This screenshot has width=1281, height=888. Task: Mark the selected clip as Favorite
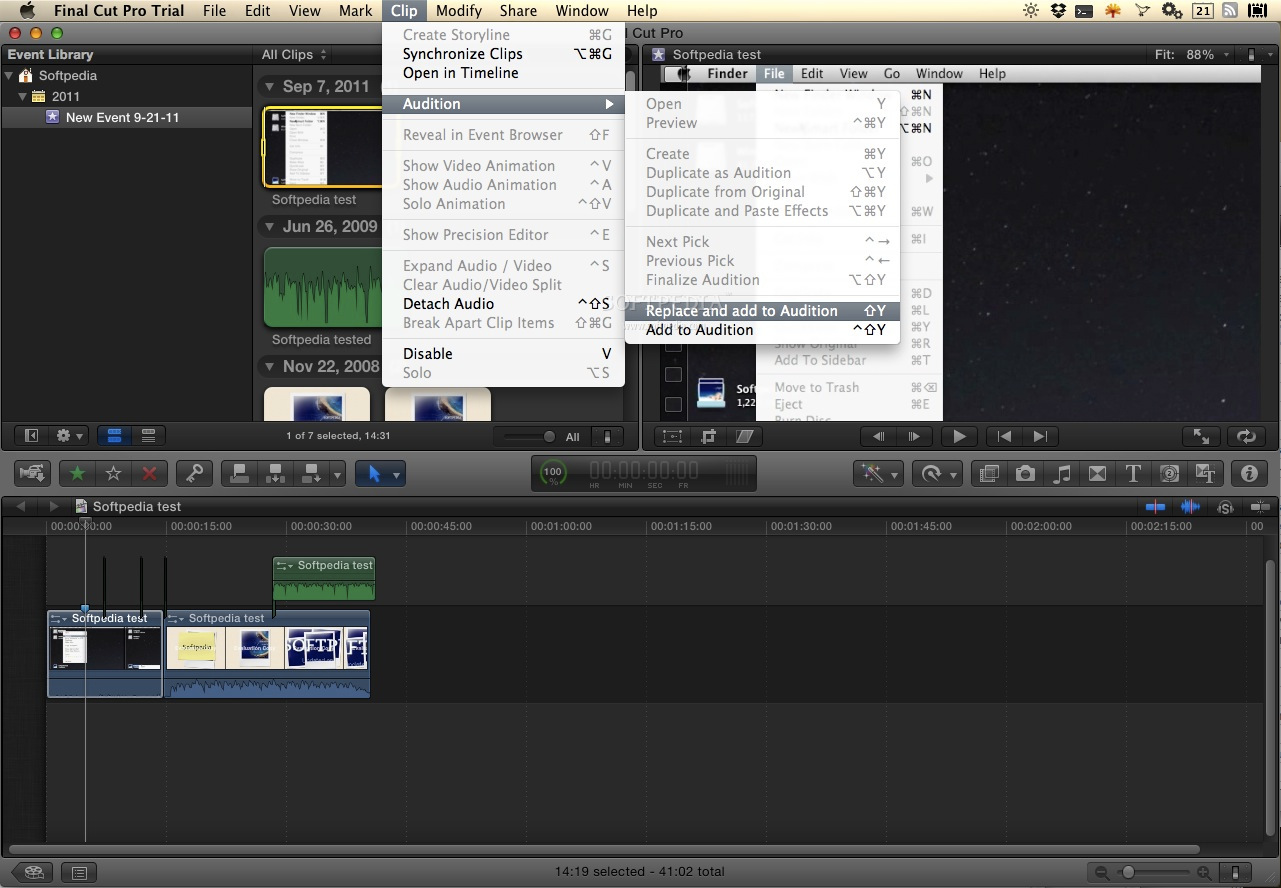point(76,472)
